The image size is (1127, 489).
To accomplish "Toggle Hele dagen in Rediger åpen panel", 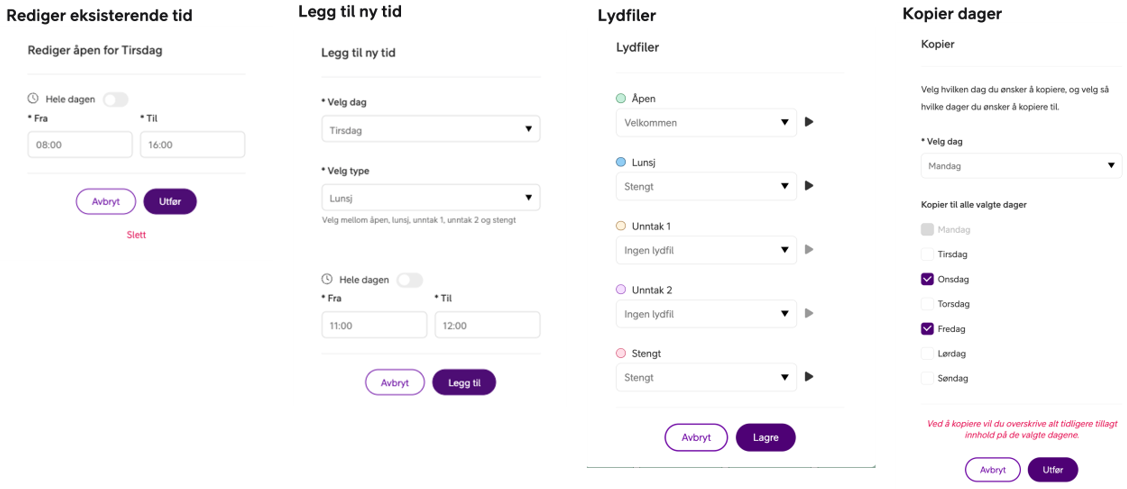I will [x=115, y=99].
